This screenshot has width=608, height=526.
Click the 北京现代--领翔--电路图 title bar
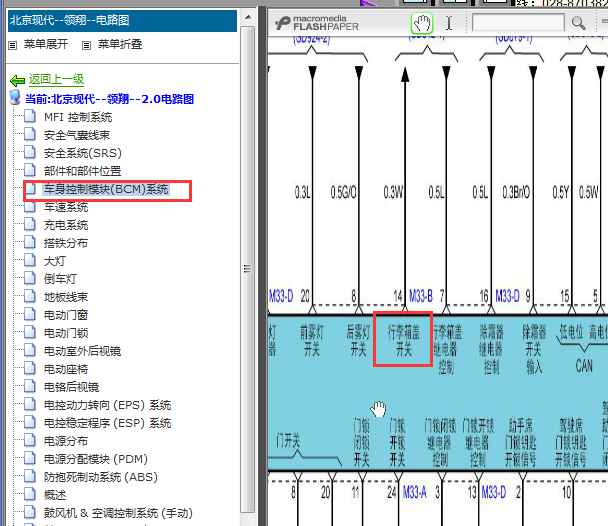pyautogui.click(x=122, y=21)
